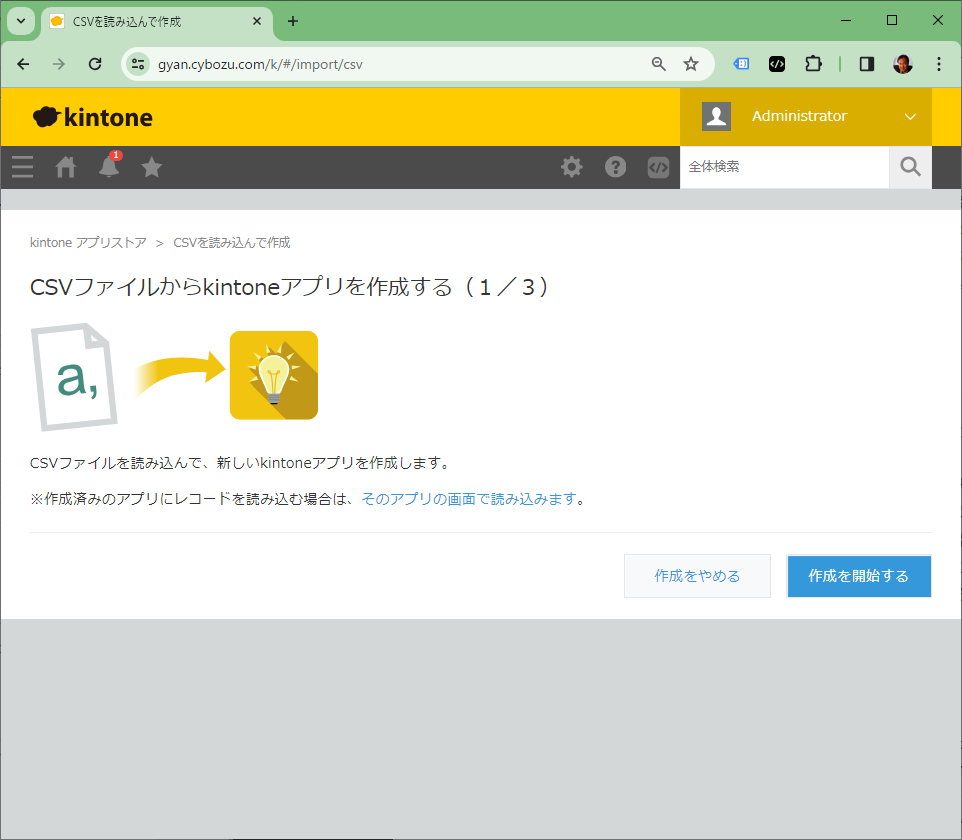Click the kintone logo

(93, 117)
